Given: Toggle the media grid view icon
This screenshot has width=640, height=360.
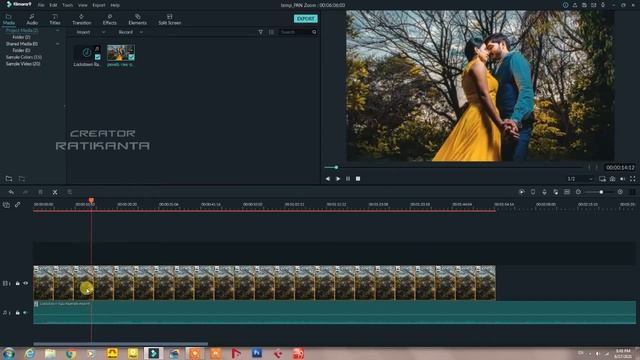Looking at the screenshot, I should tap(271, 32).
